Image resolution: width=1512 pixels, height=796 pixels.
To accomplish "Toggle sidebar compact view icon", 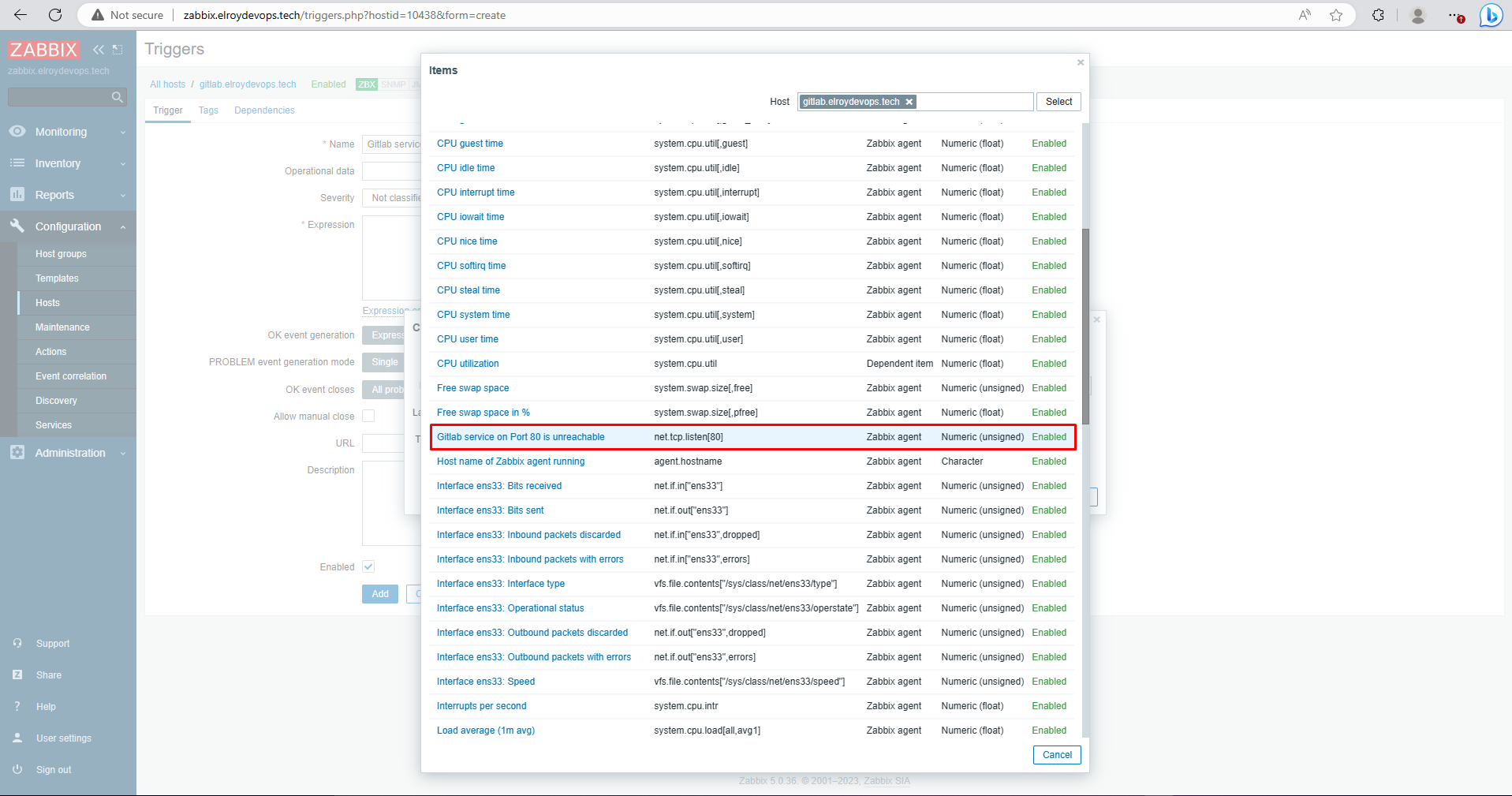I will tap(118, 50).
